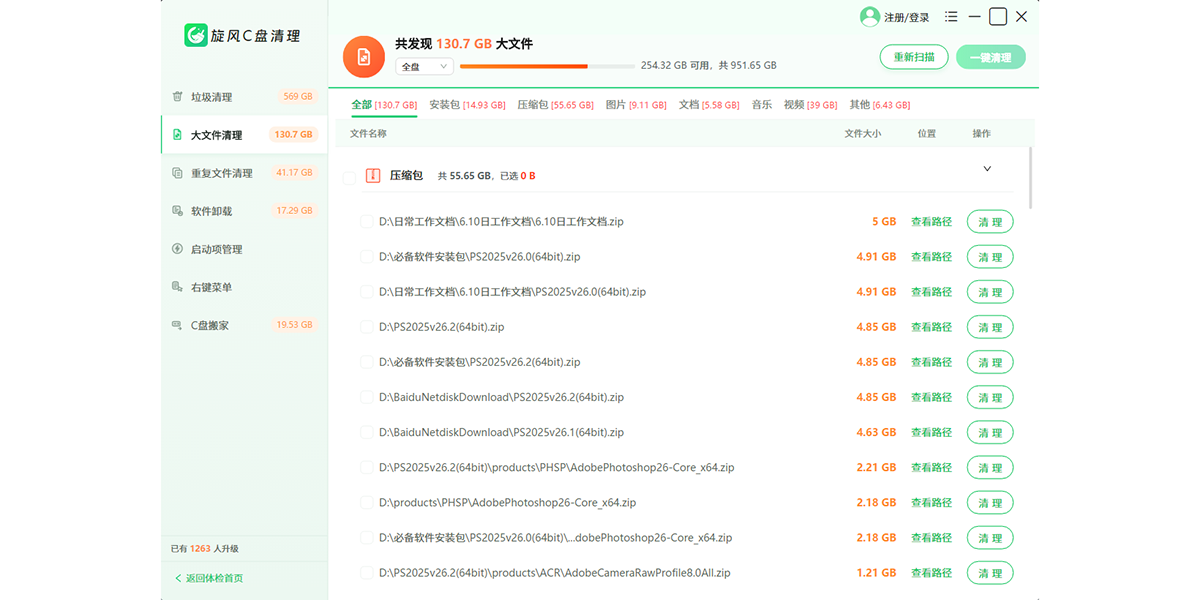The image size is (1200, 600).
Task: Click the 注册/登录 user avatar icon
Action: point(869,17)
